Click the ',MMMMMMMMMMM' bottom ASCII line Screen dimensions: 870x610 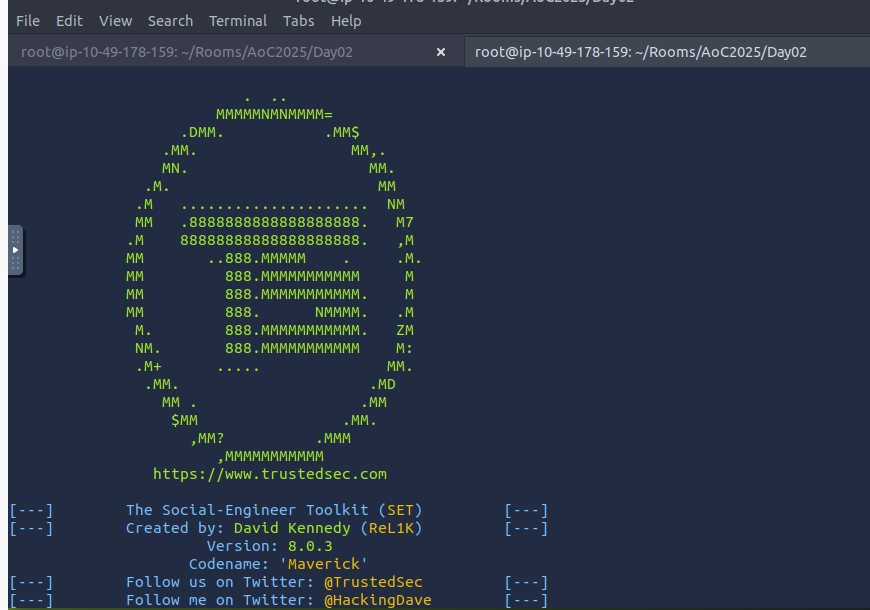(271, 456)
